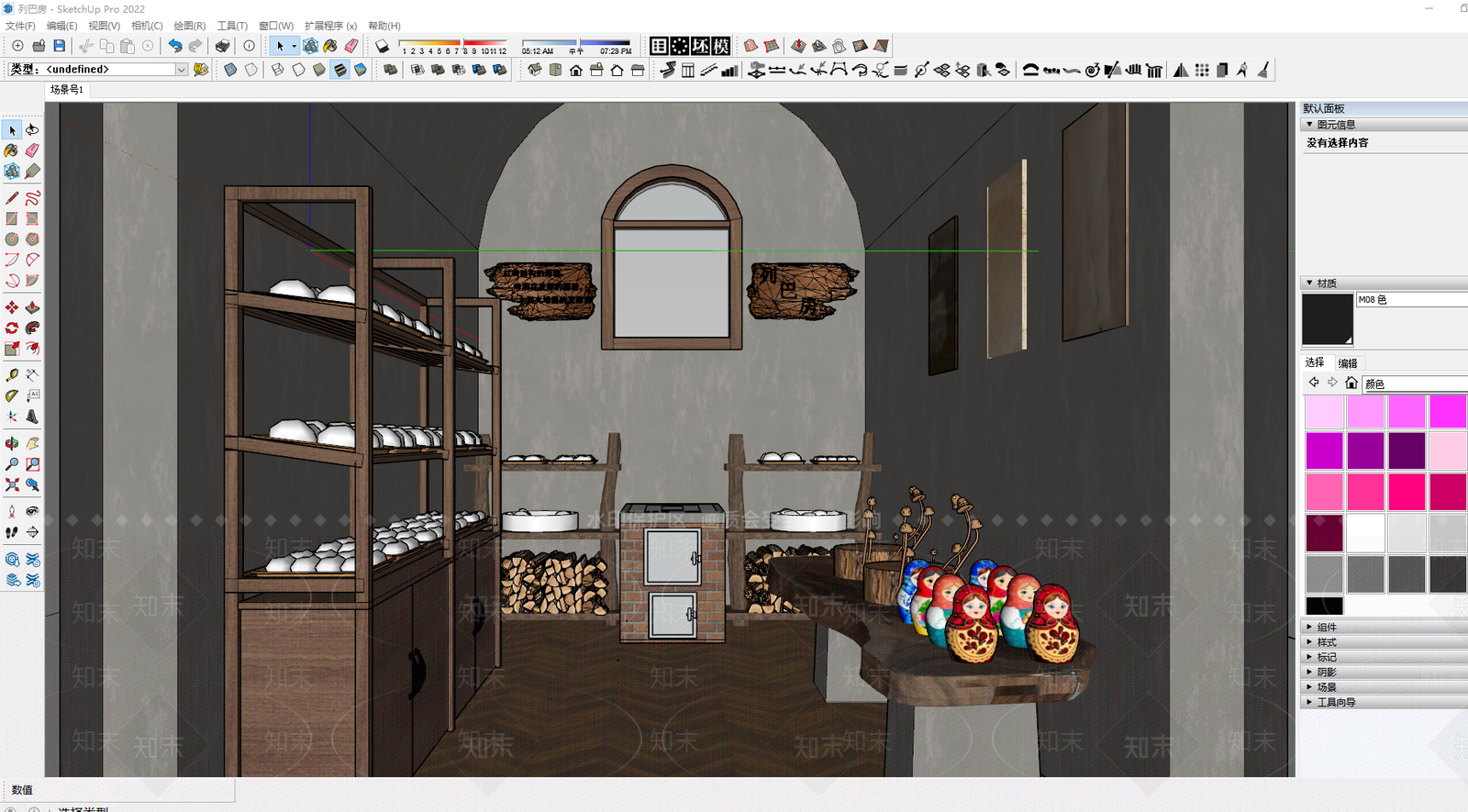
Task: Select the Paint Bucket tool in left toolbar
Action: click(x=12, y=150)
